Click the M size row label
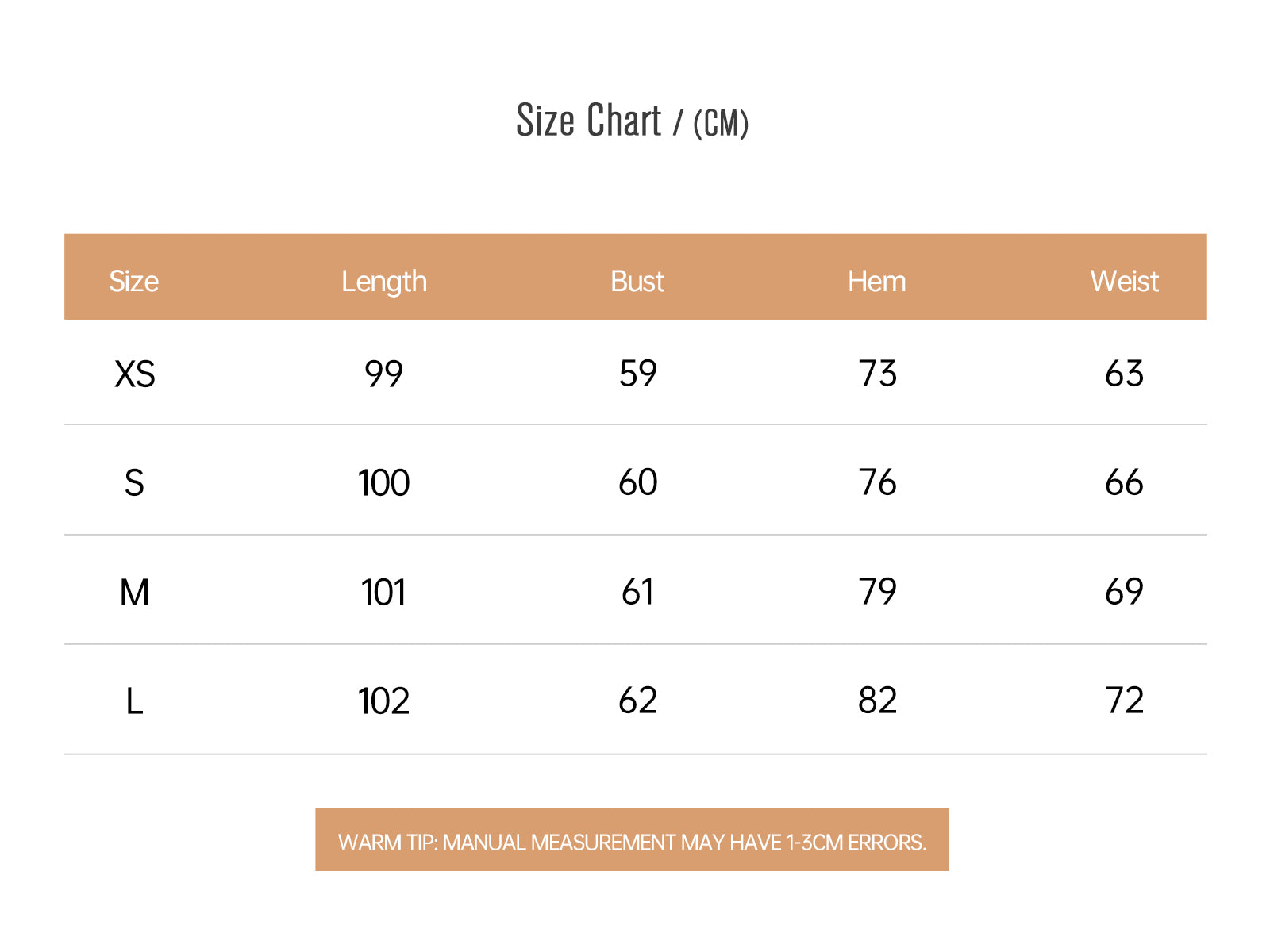The image size is (1270, 952). point(135,593)
